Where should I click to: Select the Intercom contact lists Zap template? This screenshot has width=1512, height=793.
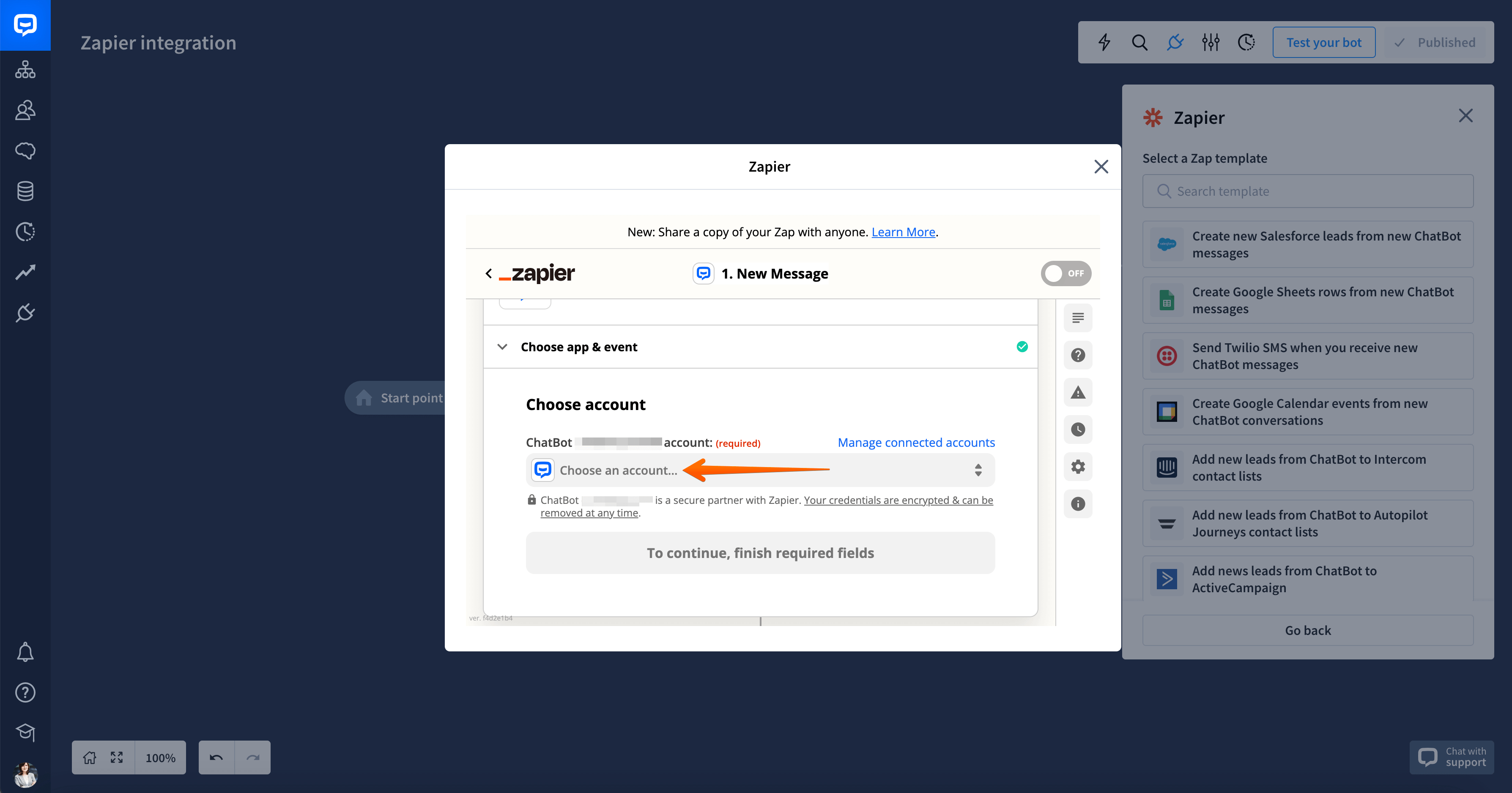(x=1308, y=467)
